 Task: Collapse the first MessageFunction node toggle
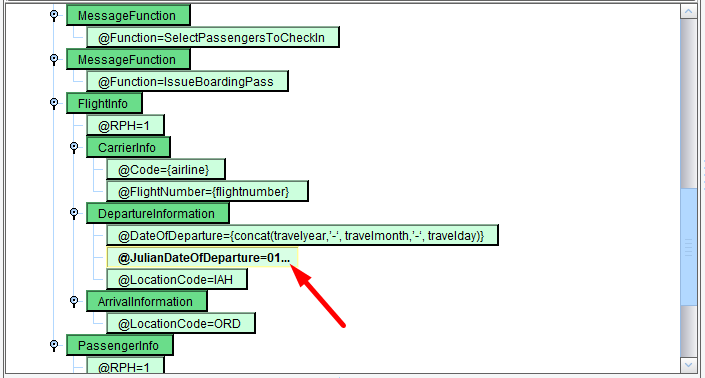point(54,15)
